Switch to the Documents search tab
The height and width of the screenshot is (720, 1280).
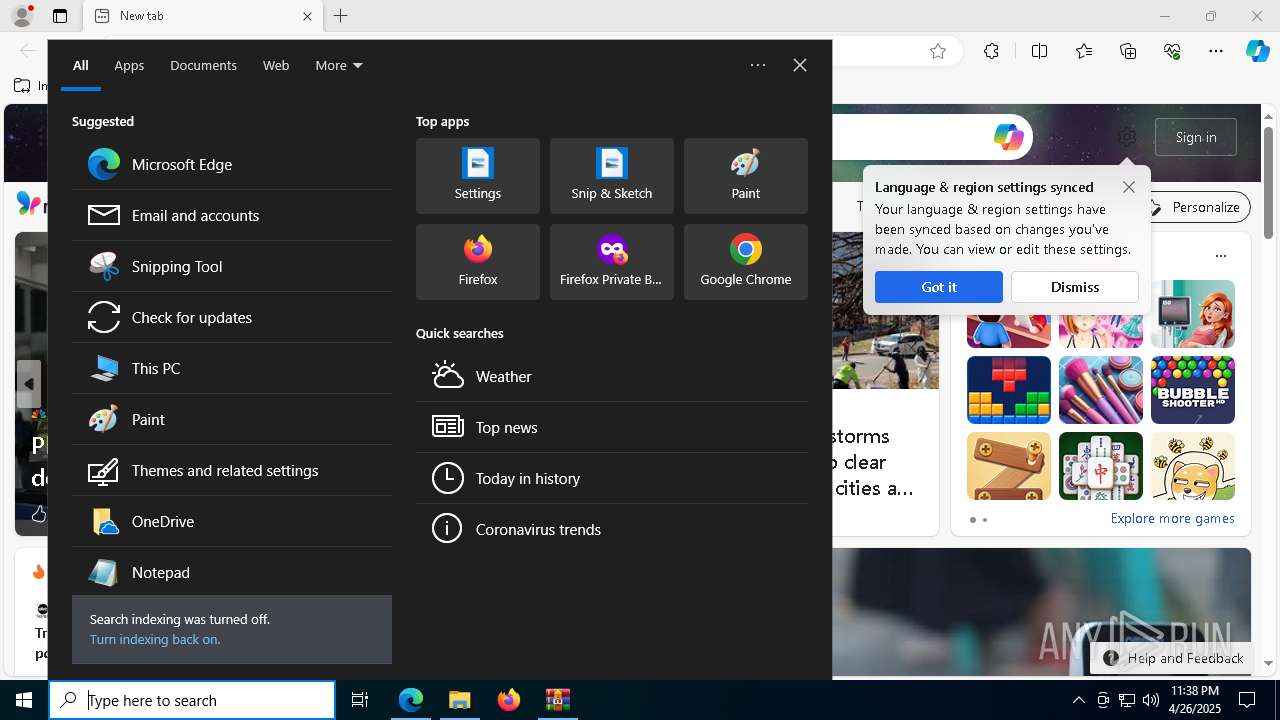[203, 65]
